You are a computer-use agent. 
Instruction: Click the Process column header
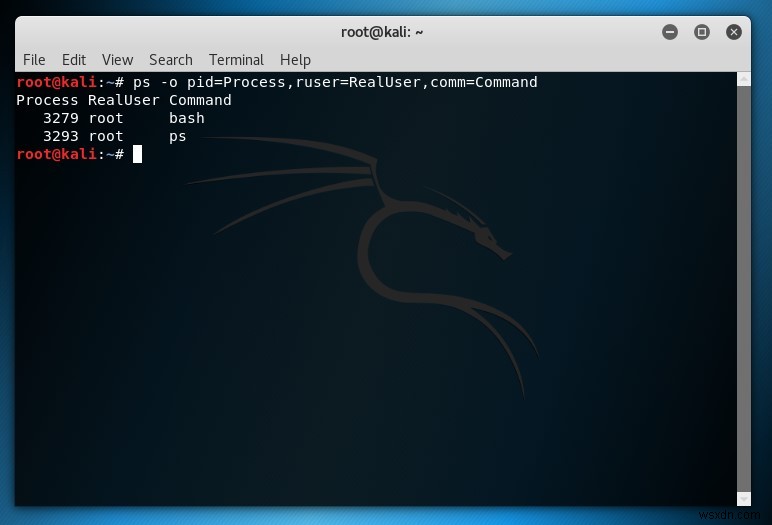[x=47, y=100]
